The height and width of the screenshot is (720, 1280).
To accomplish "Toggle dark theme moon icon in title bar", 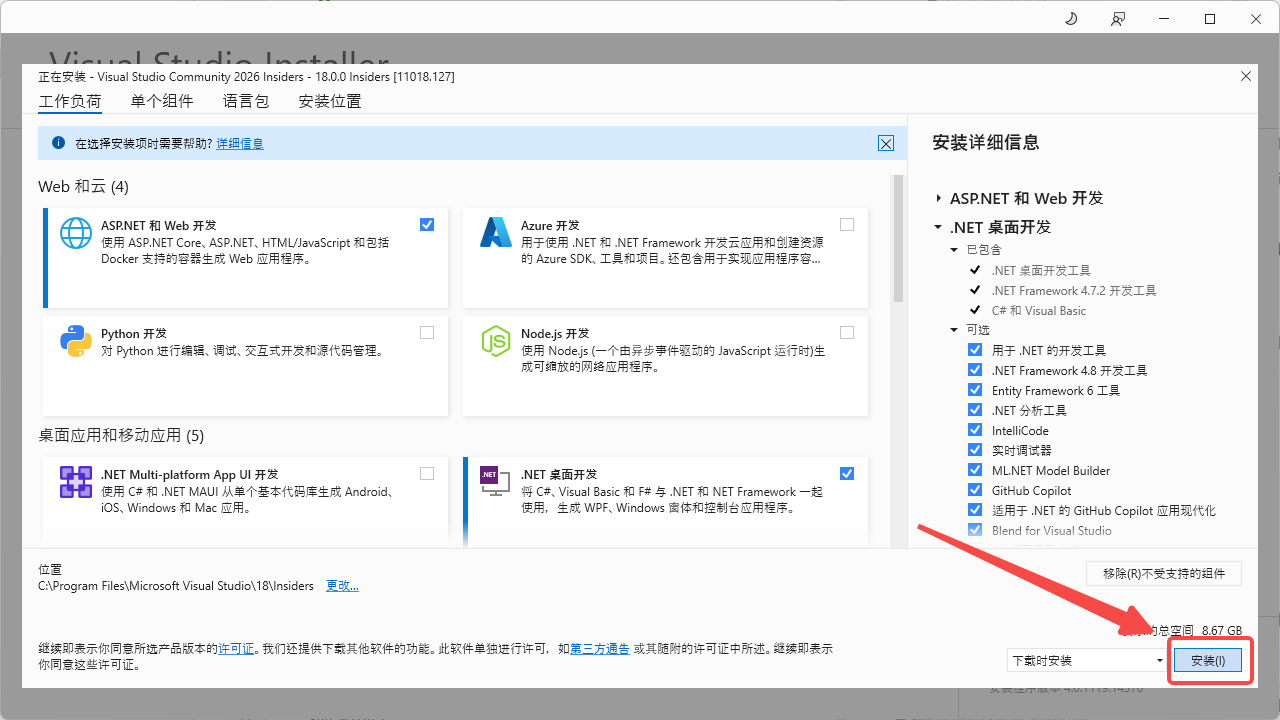I will click(x=1071, y=19).
